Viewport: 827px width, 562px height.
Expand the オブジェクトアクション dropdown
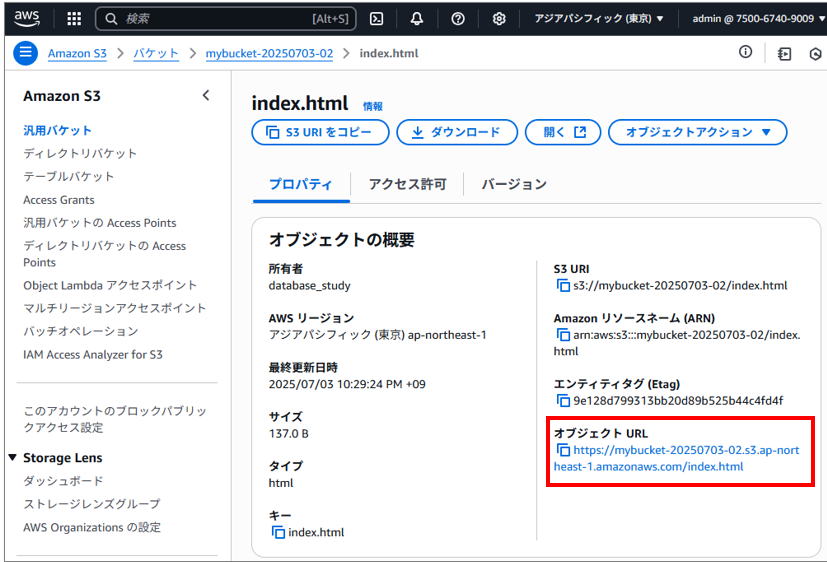click(697, 132)
